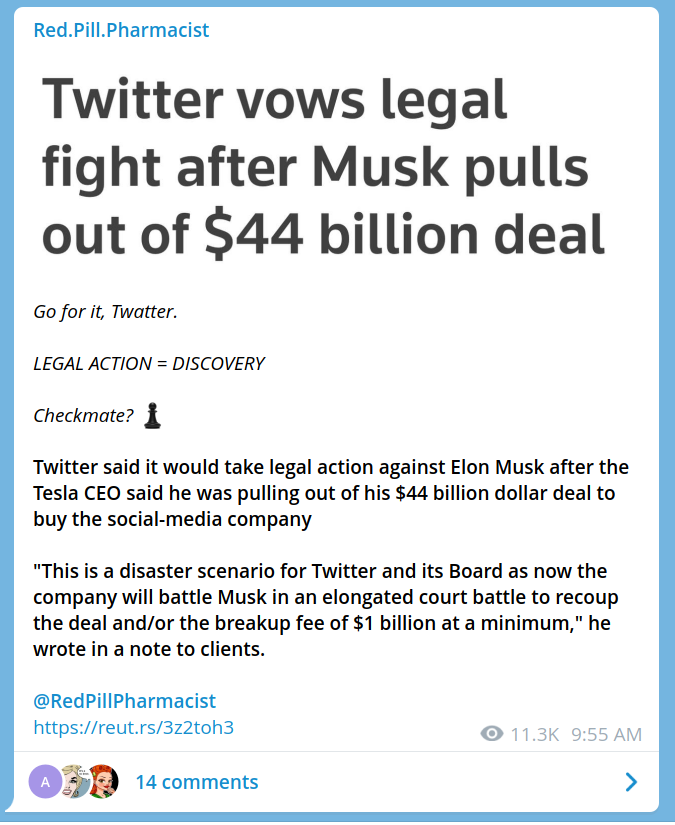Screen dimensions: 675x825
Task: Expand comments with the right chevron arrow
Action: click(631, 782)
